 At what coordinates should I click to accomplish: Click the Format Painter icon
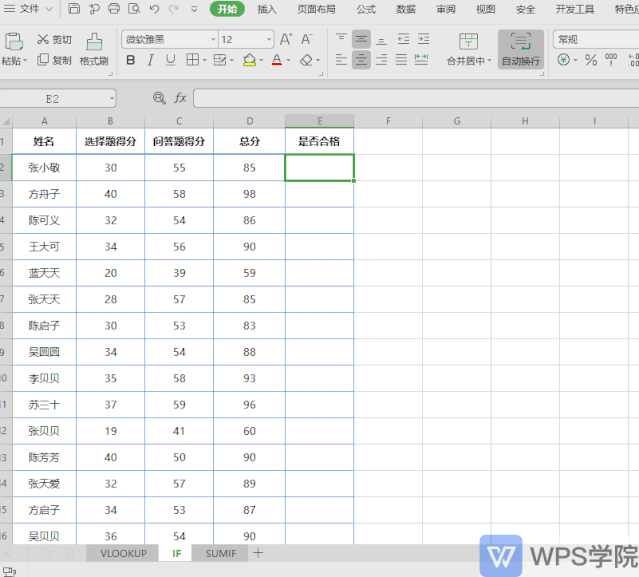tap(94, 42)
